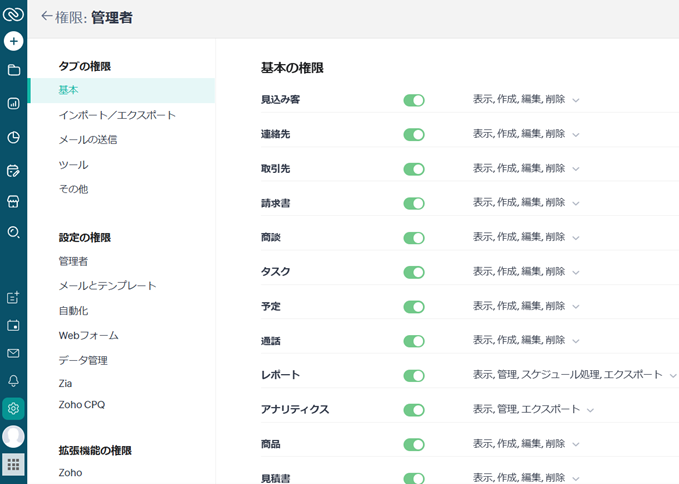Open the Zoho CPQ settings link

tap(82, 405)
